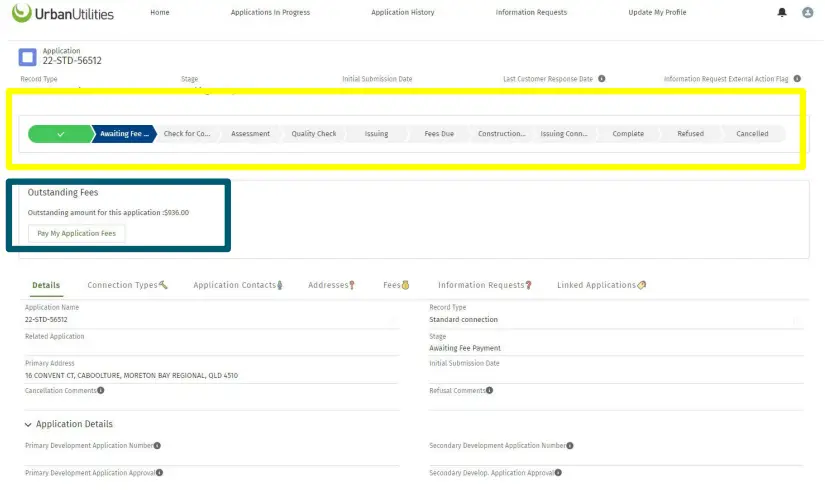
Task: Click the Outstanding Fees heading
Action: pos(63,192)
